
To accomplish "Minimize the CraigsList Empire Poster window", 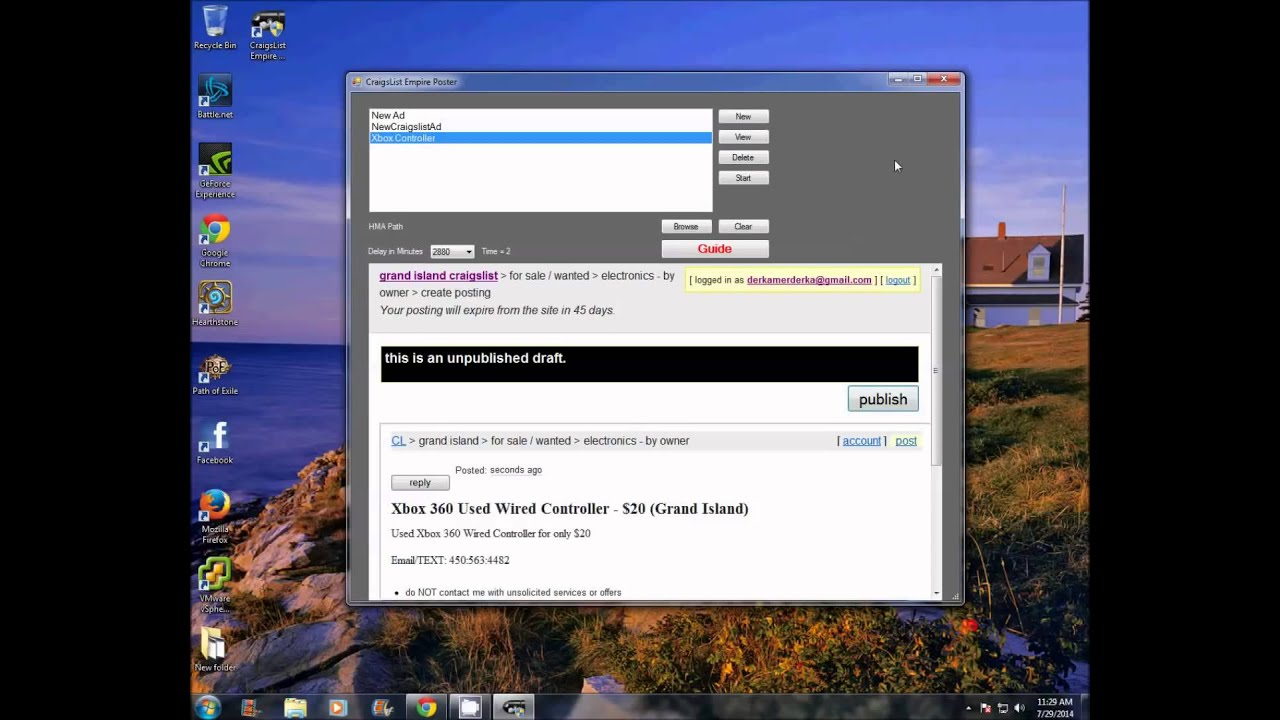I will click(x=898, y=79).
